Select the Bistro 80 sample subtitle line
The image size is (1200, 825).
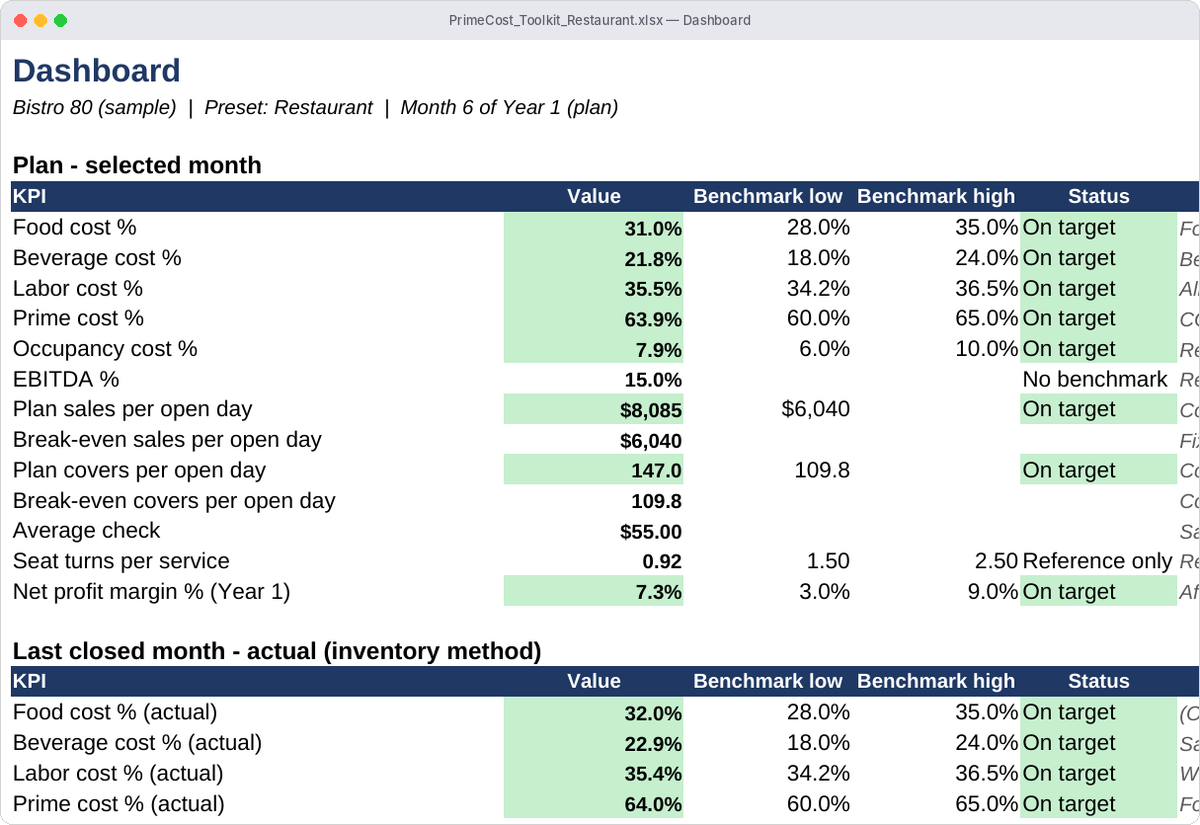(x=315, y=107)
